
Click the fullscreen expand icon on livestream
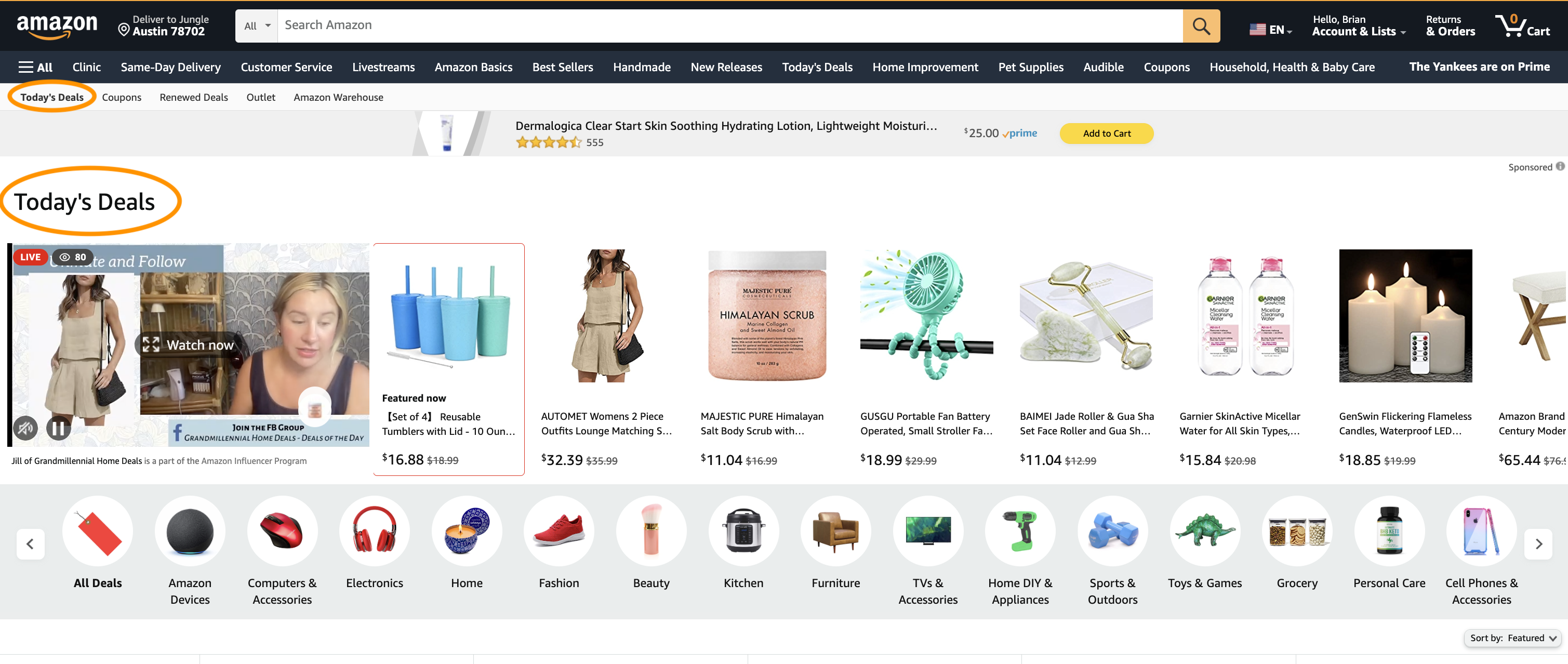151,344
